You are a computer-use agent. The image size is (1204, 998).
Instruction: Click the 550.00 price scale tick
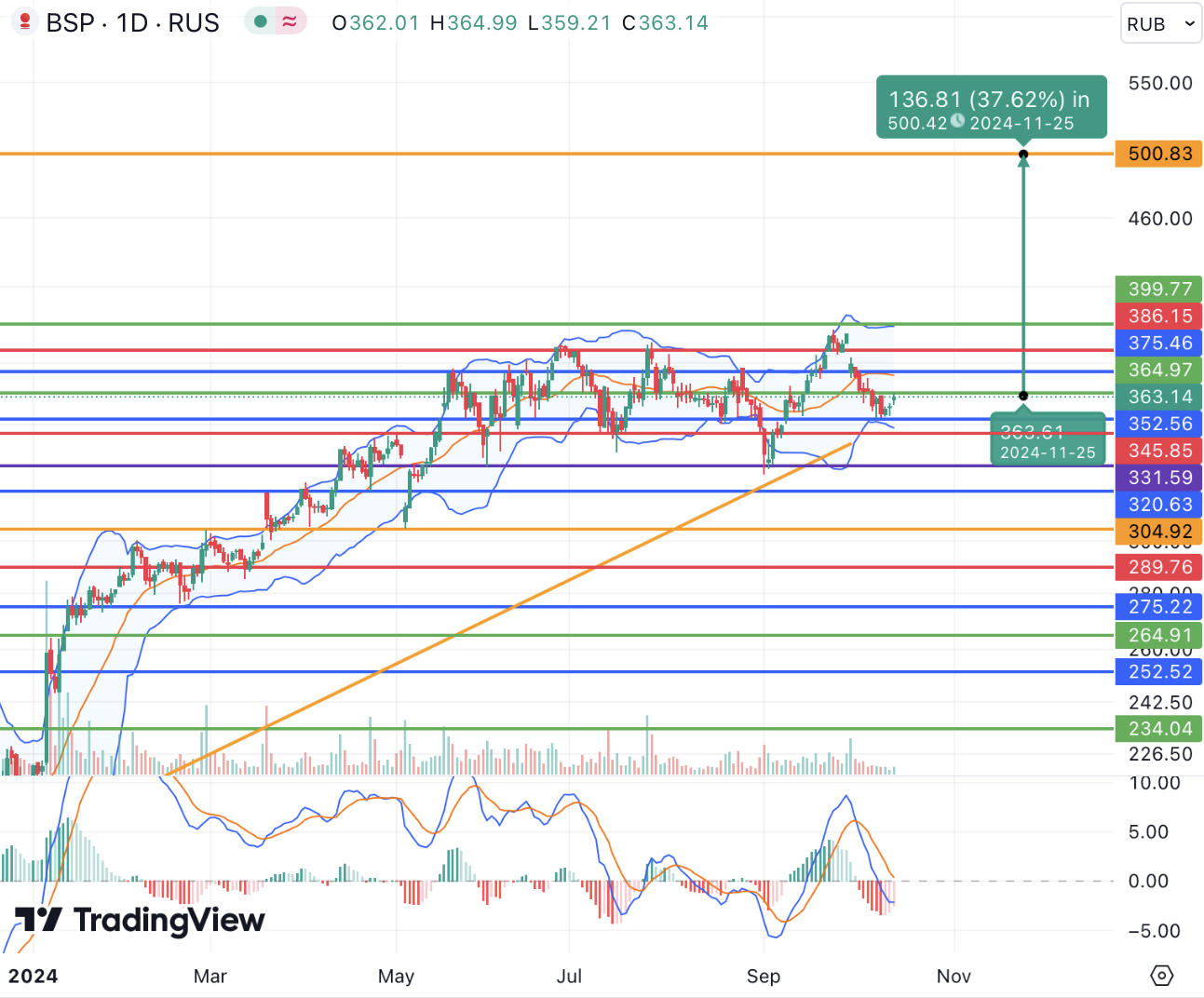coord(1160,84)
